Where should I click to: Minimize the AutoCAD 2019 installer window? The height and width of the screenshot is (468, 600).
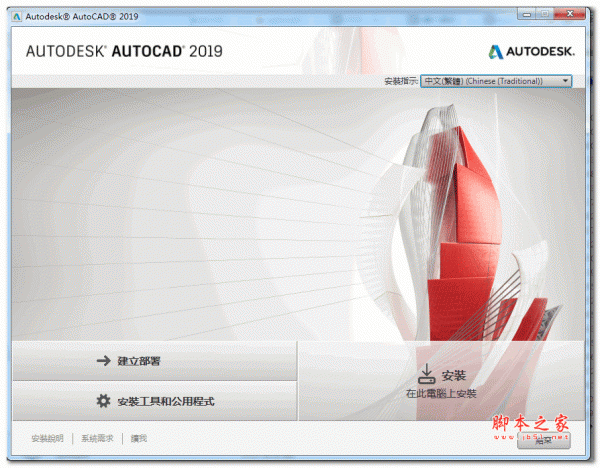pyautogui.click(x=527, y=15)
